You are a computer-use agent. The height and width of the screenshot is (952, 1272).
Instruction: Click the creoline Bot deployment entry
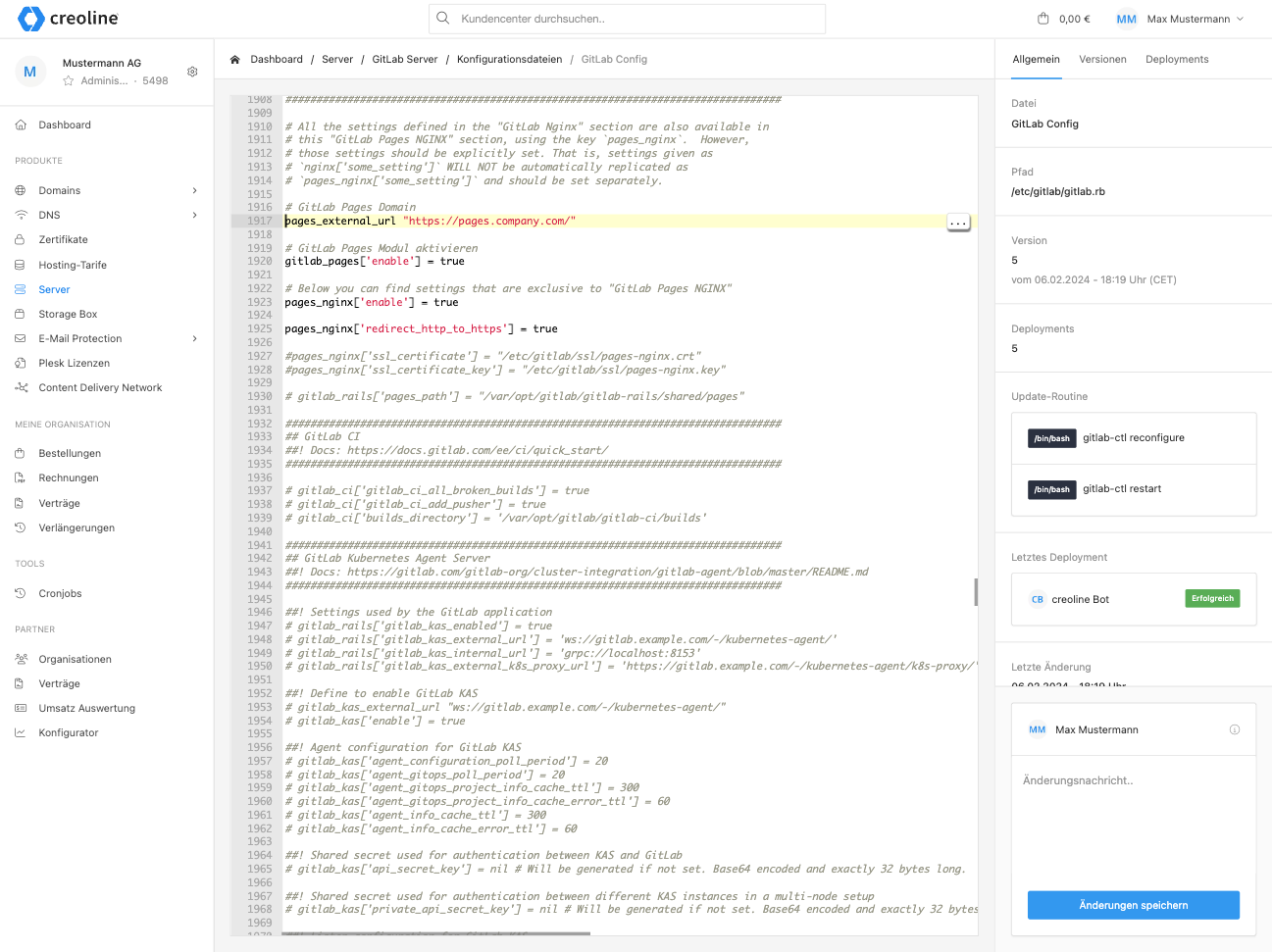click(1134, 599)
